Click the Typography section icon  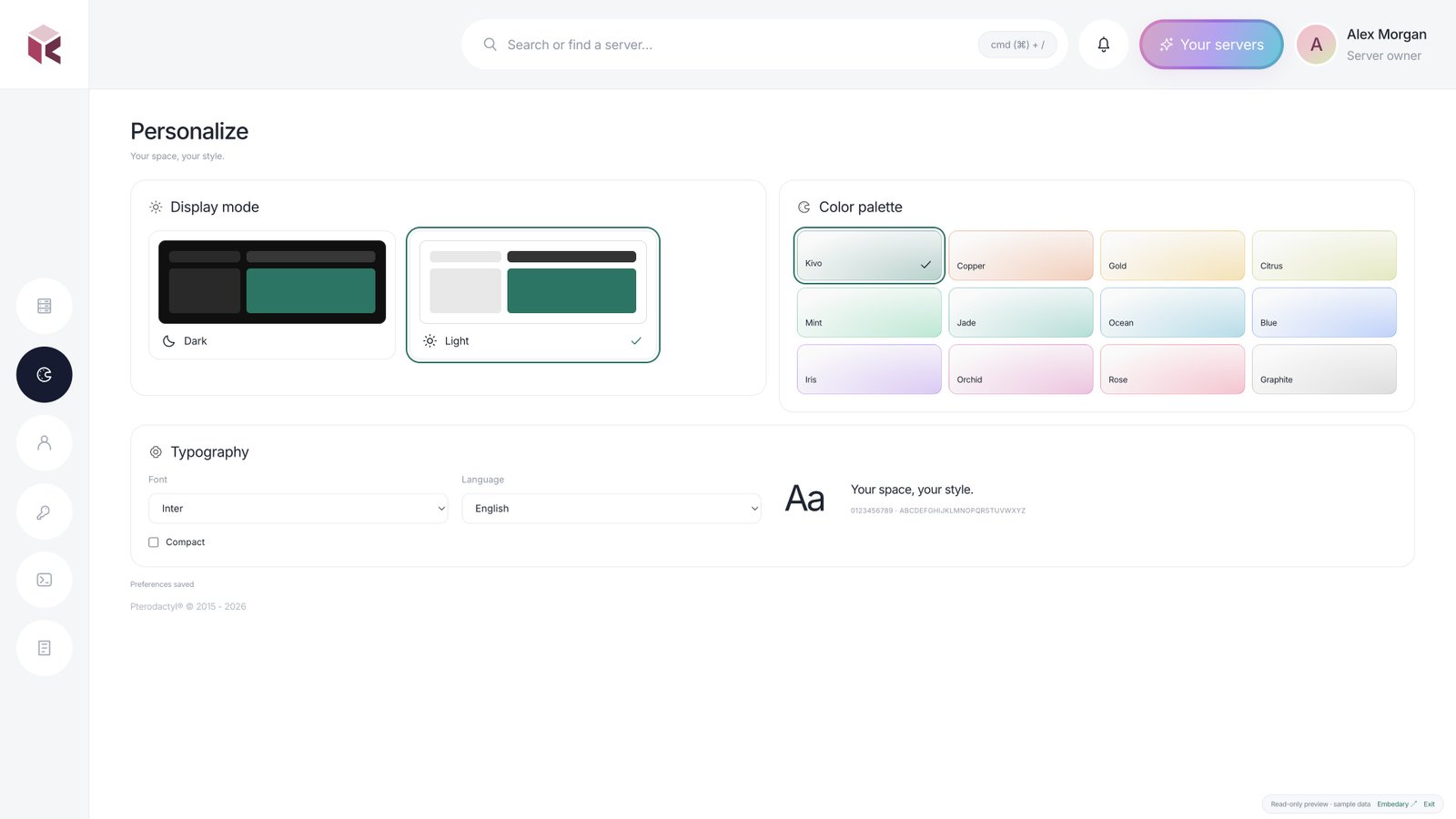(x=156, y=452)
